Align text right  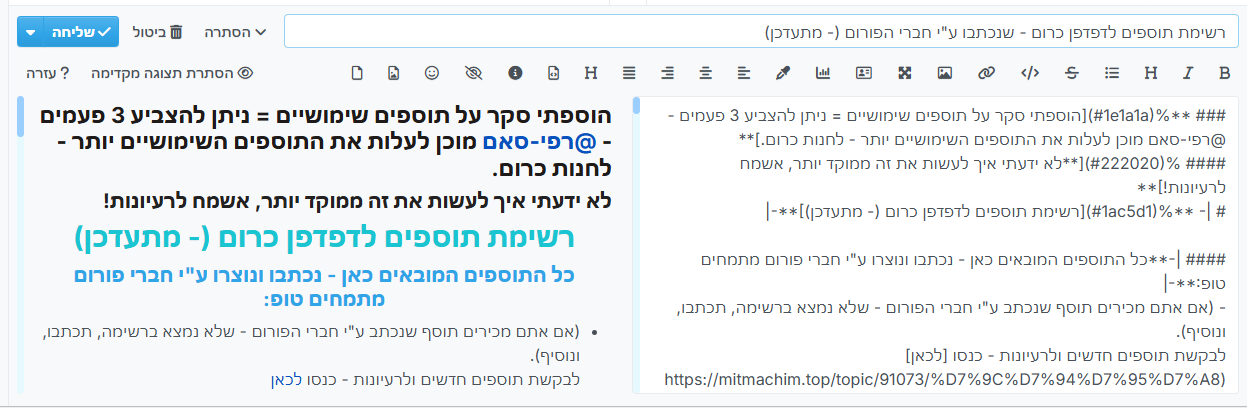[x=667, y=72]
